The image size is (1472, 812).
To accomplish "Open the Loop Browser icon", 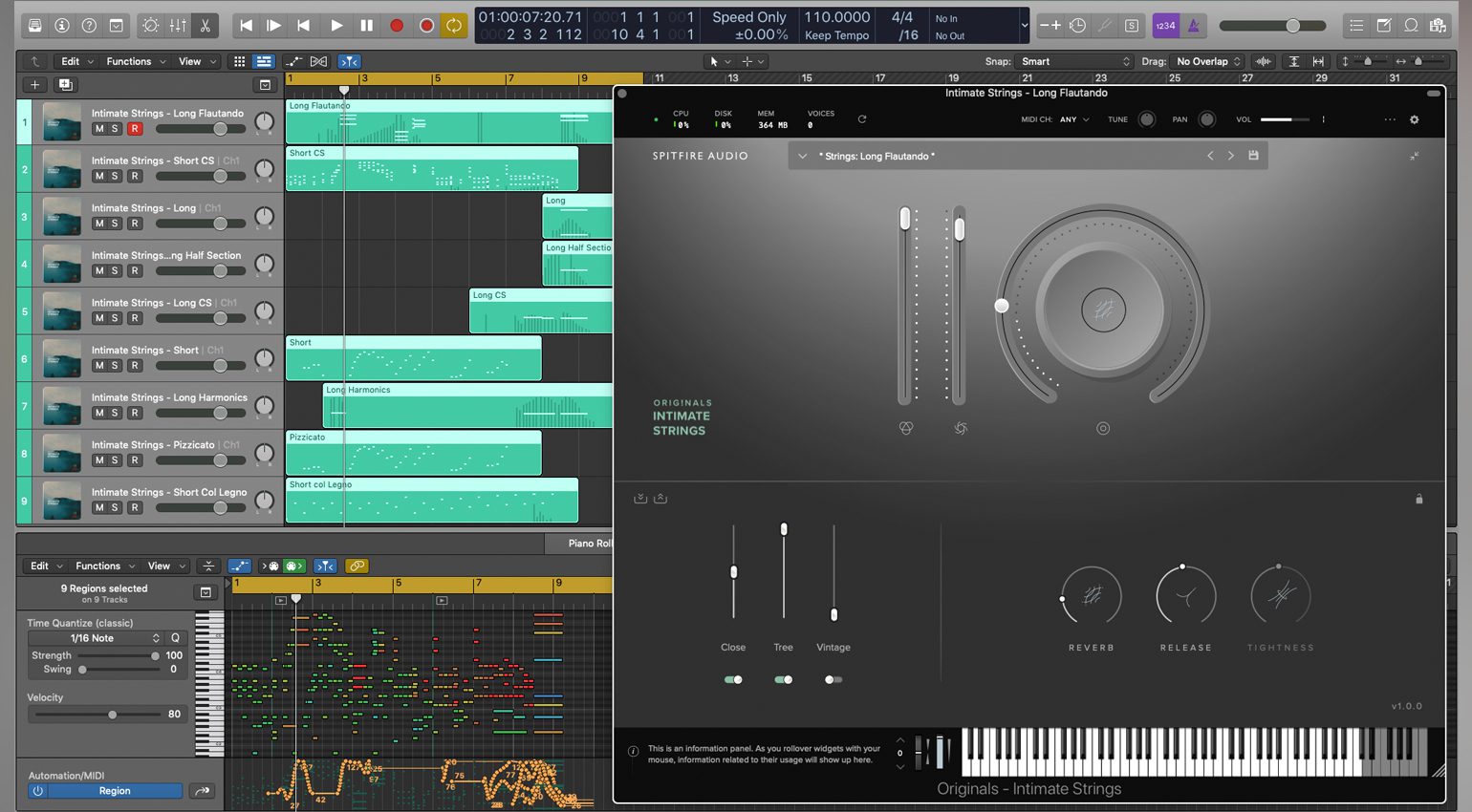I will click(x=1411, y=26).
